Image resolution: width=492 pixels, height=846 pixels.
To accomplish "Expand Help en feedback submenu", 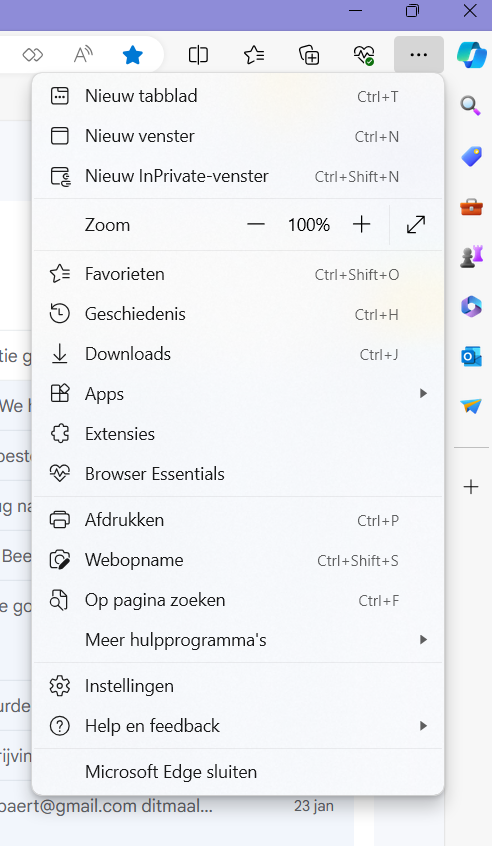I will tap(238, 726).
